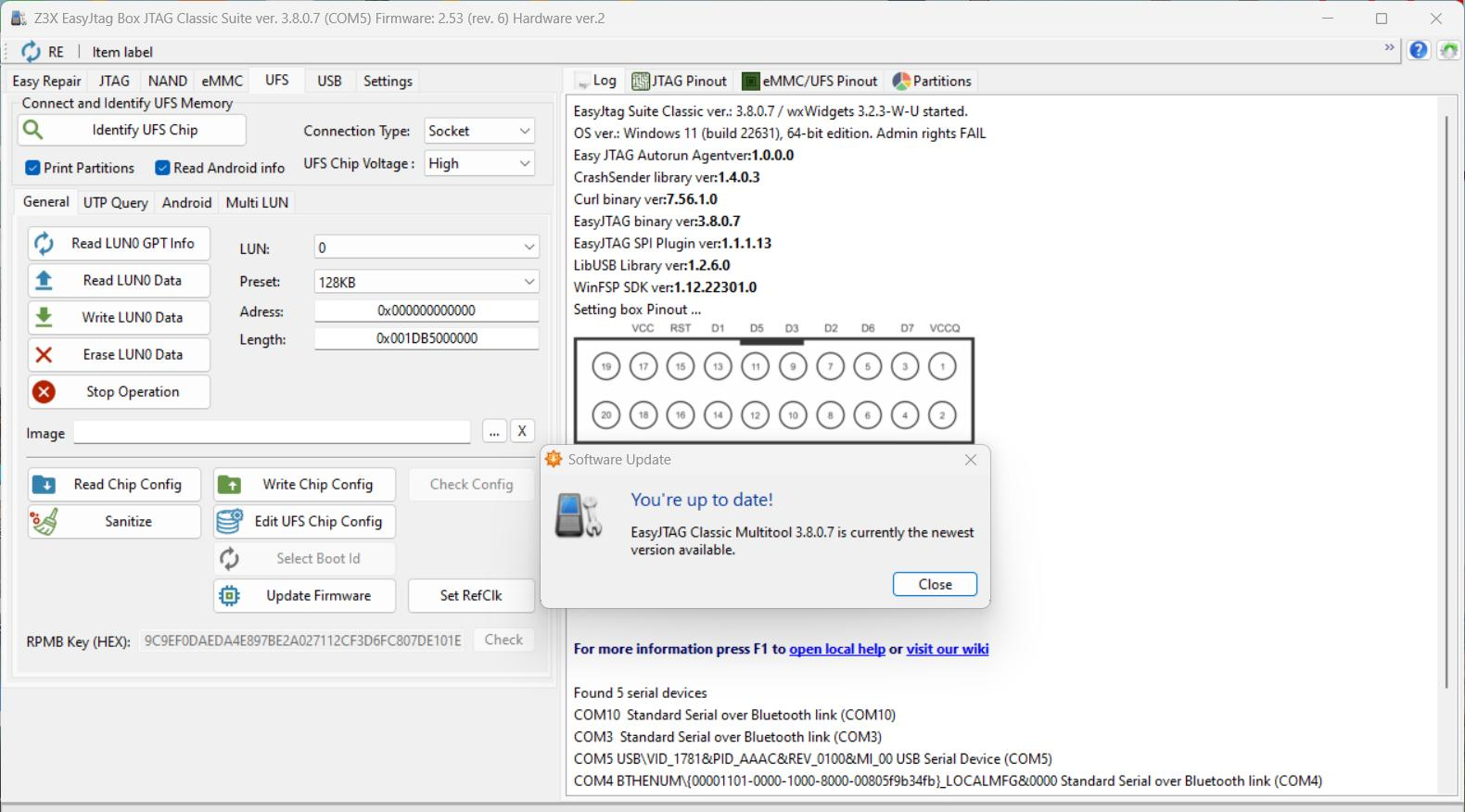Click the Identify UFS Chip button
Image resolution: width=1465 pixels, height=812 pixels.
[132, 130]
